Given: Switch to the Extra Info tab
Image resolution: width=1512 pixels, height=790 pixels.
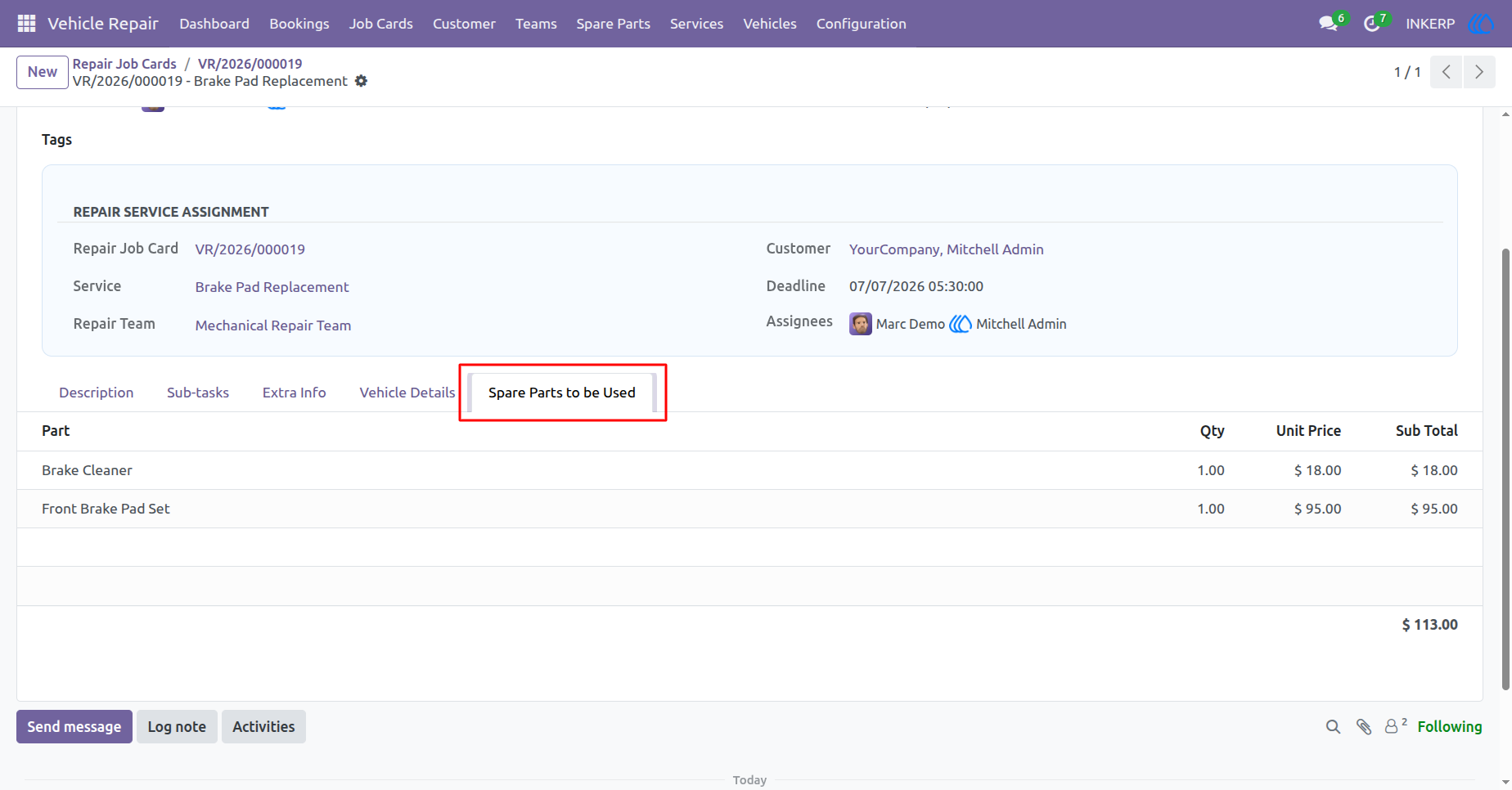Looking at the screenshot, I should pyautogui.click(x=295, y=393).
